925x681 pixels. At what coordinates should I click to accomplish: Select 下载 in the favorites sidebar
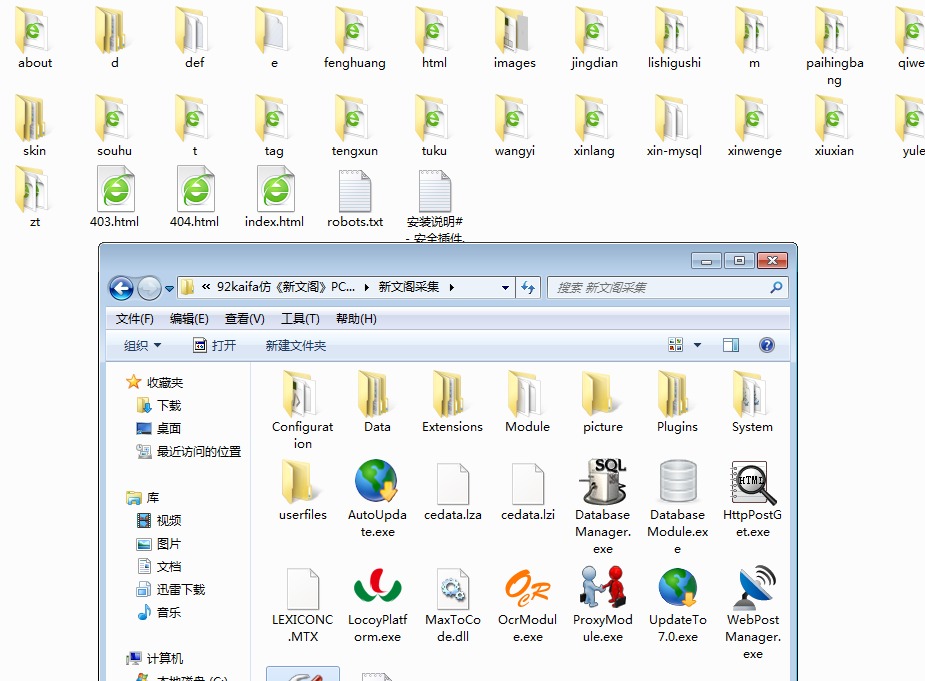(x=169, y=405)
